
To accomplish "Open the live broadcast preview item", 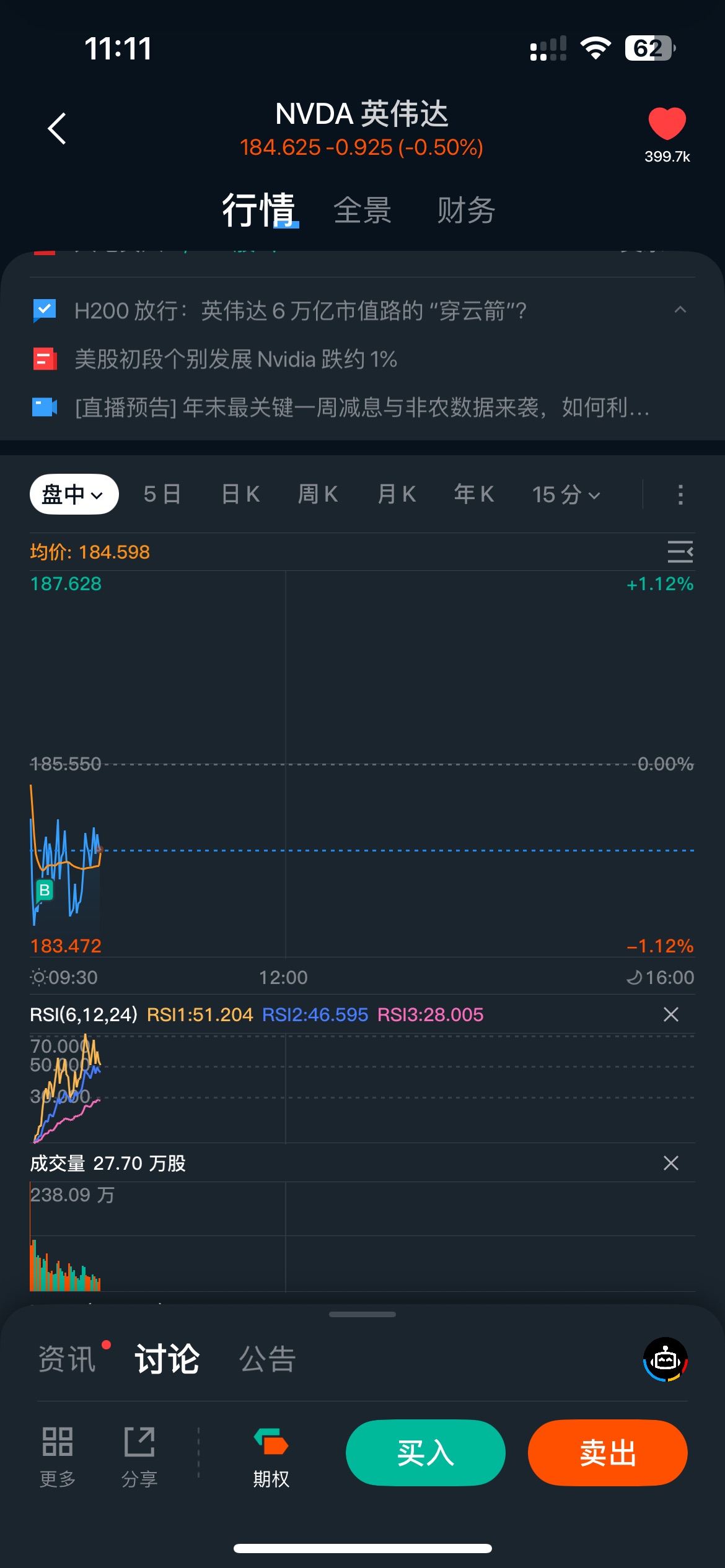I will 361,408.
